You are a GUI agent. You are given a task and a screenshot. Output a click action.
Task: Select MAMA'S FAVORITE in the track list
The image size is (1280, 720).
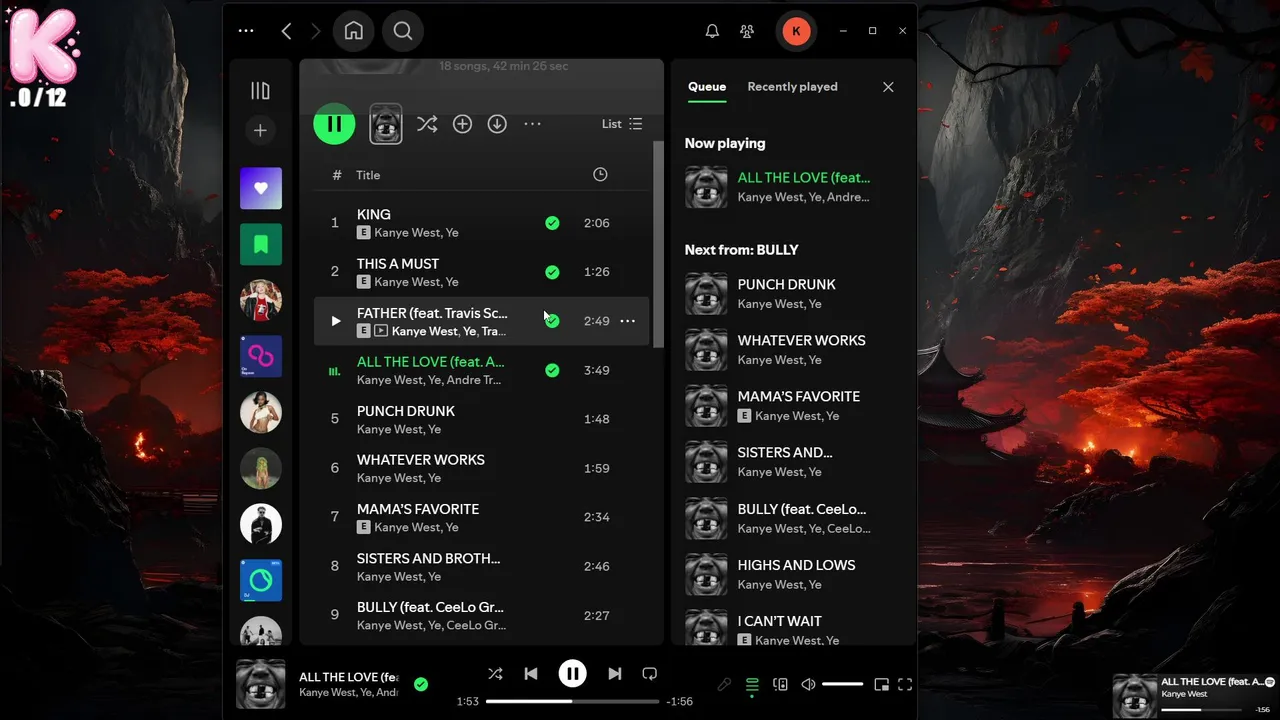481,517
